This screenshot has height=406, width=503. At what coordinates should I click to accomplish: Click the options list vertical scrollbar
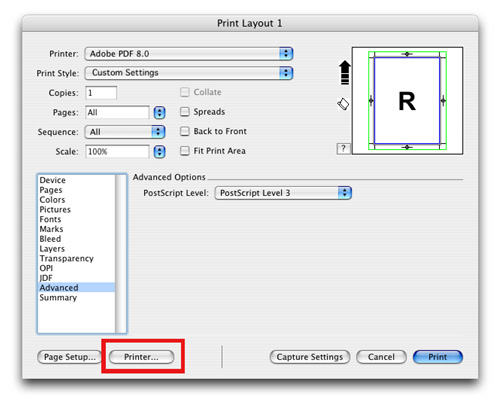120,254
